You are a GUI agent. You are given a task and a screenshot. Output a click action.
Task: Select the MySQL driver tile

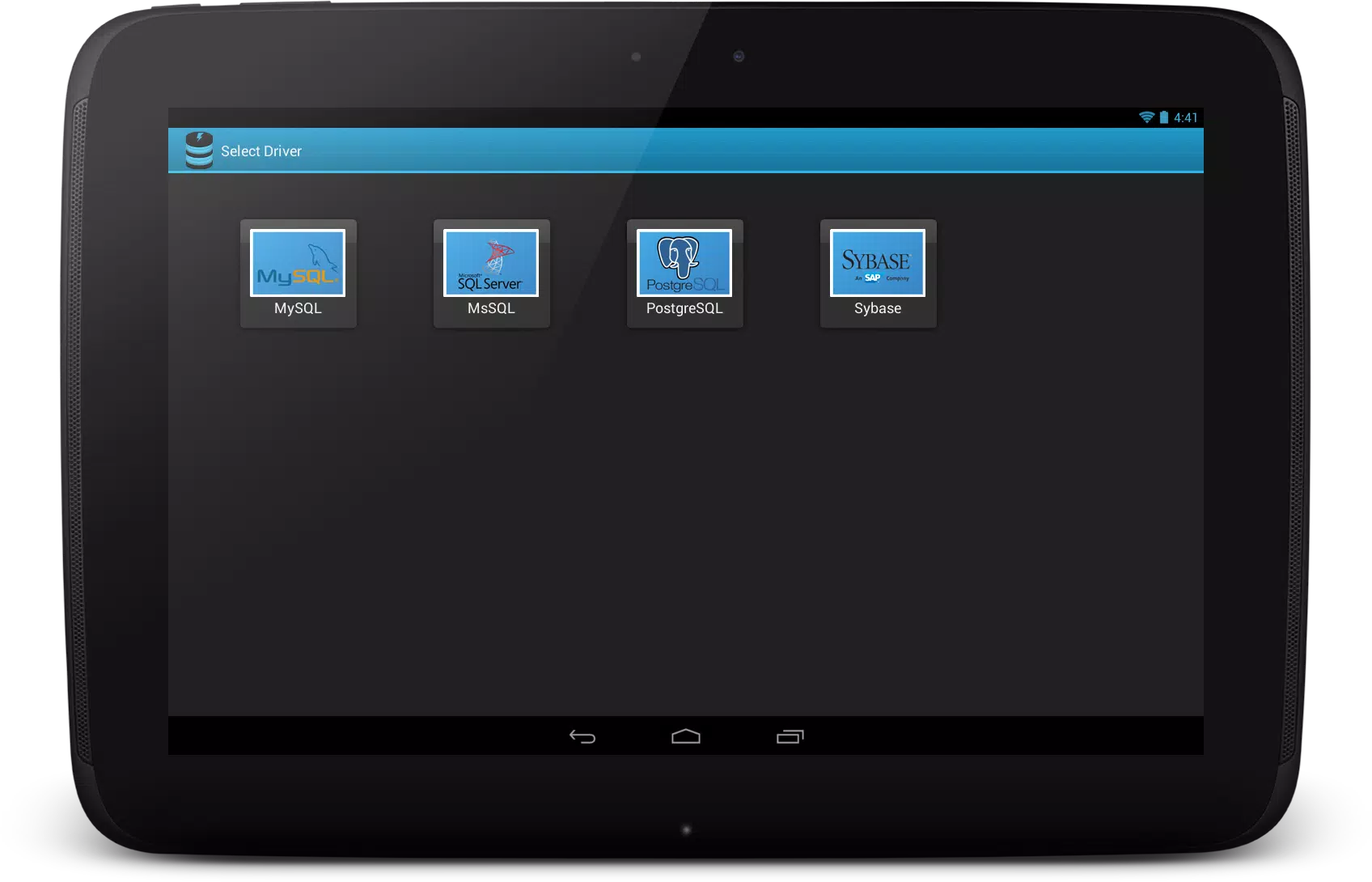298,274
